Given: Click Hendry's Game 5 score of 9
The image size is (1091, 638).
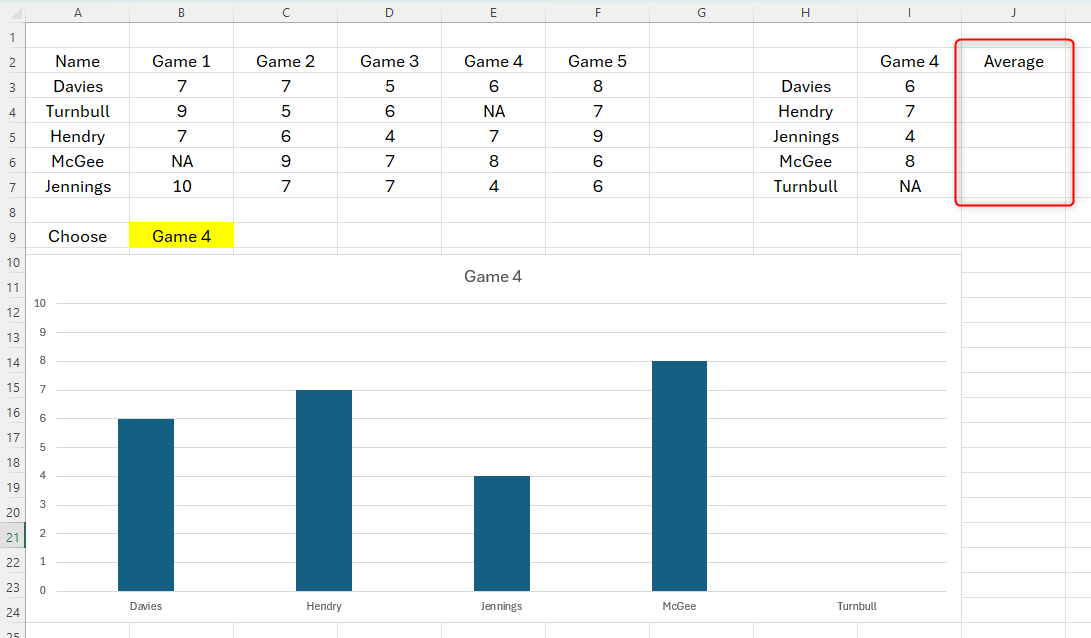Looking at the screenshot, I should pos(597,136).
